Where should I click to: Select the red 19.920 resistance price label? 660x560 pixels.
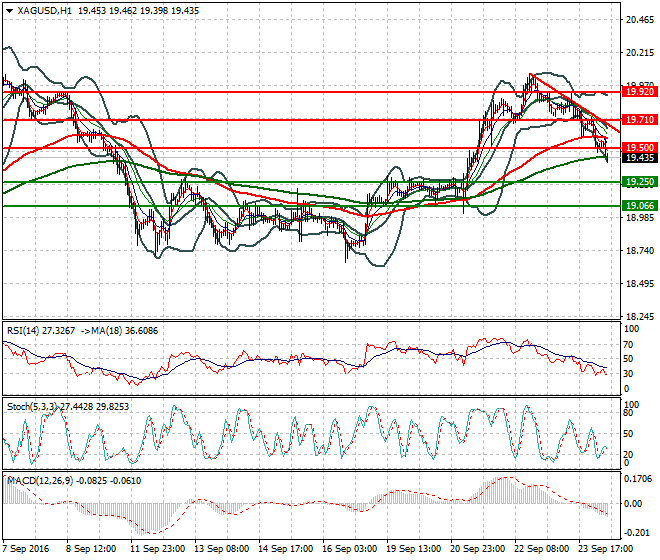click(x=640, y=92)
